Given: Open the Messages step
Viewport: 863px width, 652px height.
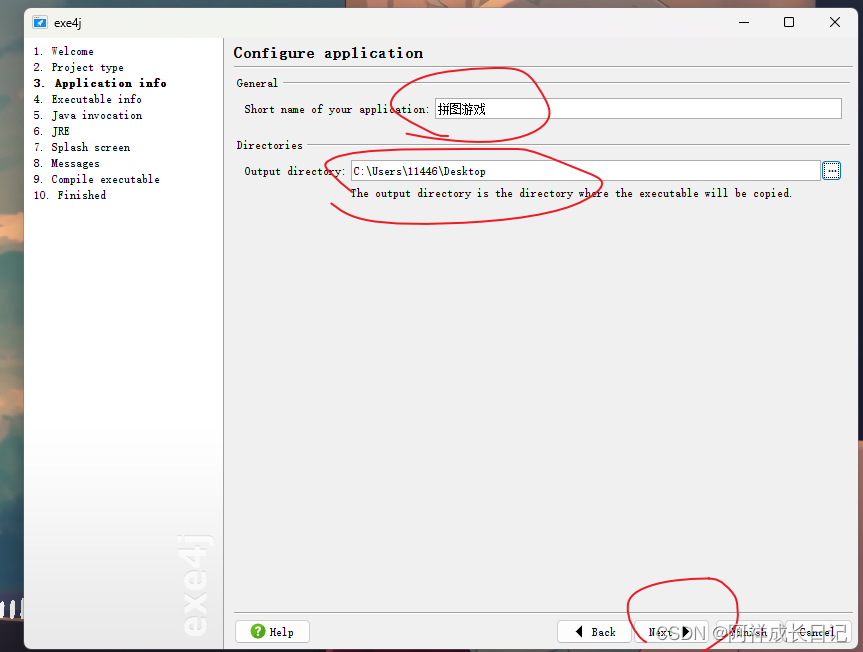Looking at the screenshot, I should [75, 163].
